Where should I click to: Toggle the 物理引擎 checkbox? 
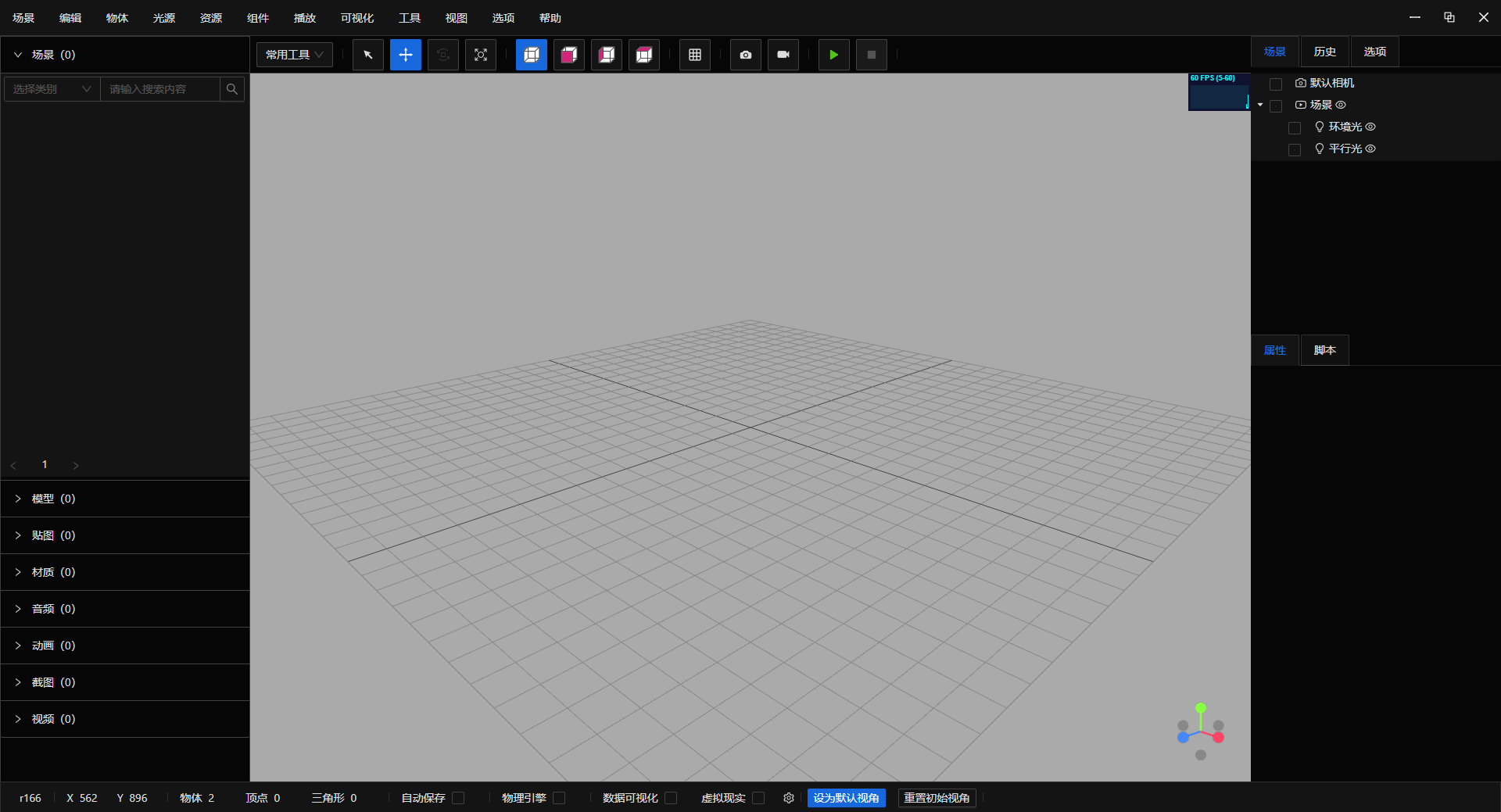[559, 798]
